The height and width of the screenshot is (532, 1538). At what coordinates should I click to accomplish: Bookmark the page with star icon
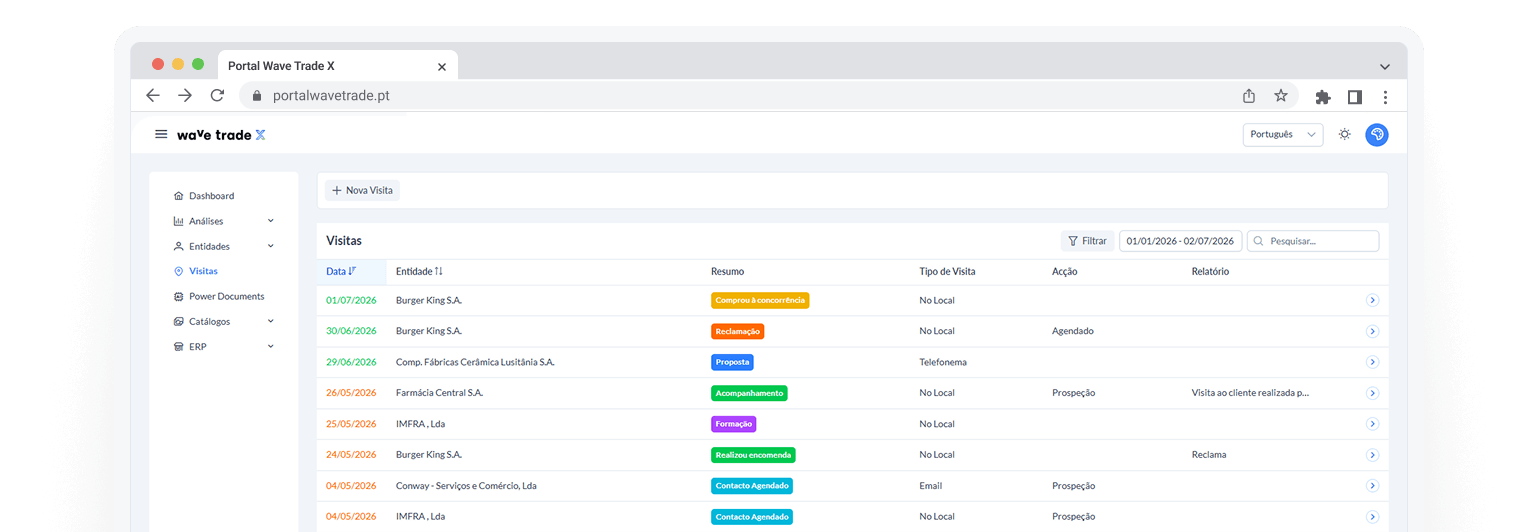(1281, 96)
